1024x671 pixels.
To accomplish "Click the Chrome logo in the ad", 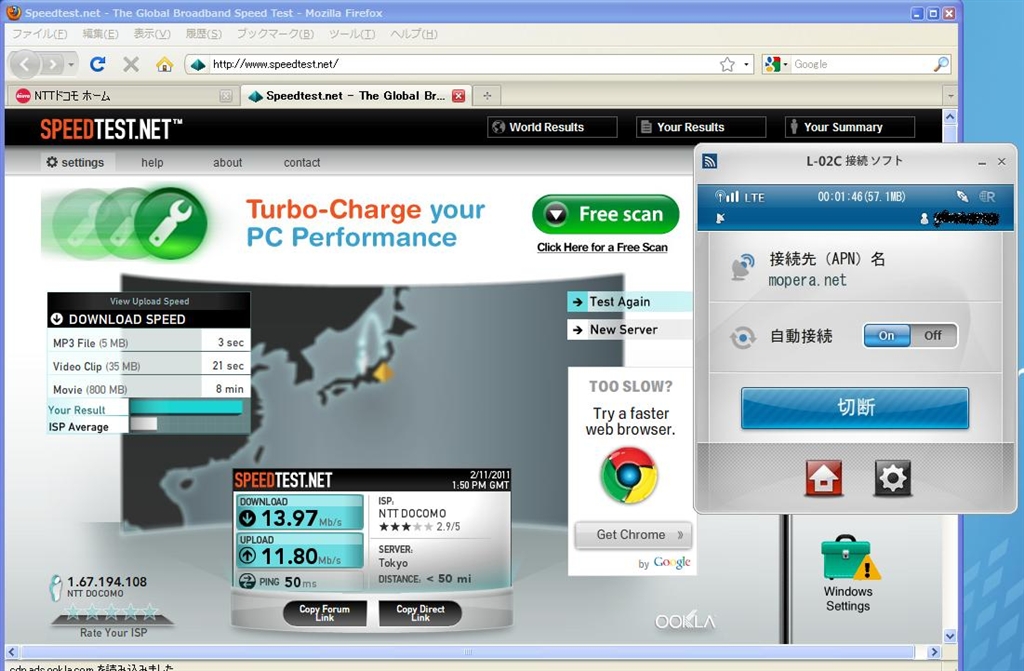I will pos(629,475).
